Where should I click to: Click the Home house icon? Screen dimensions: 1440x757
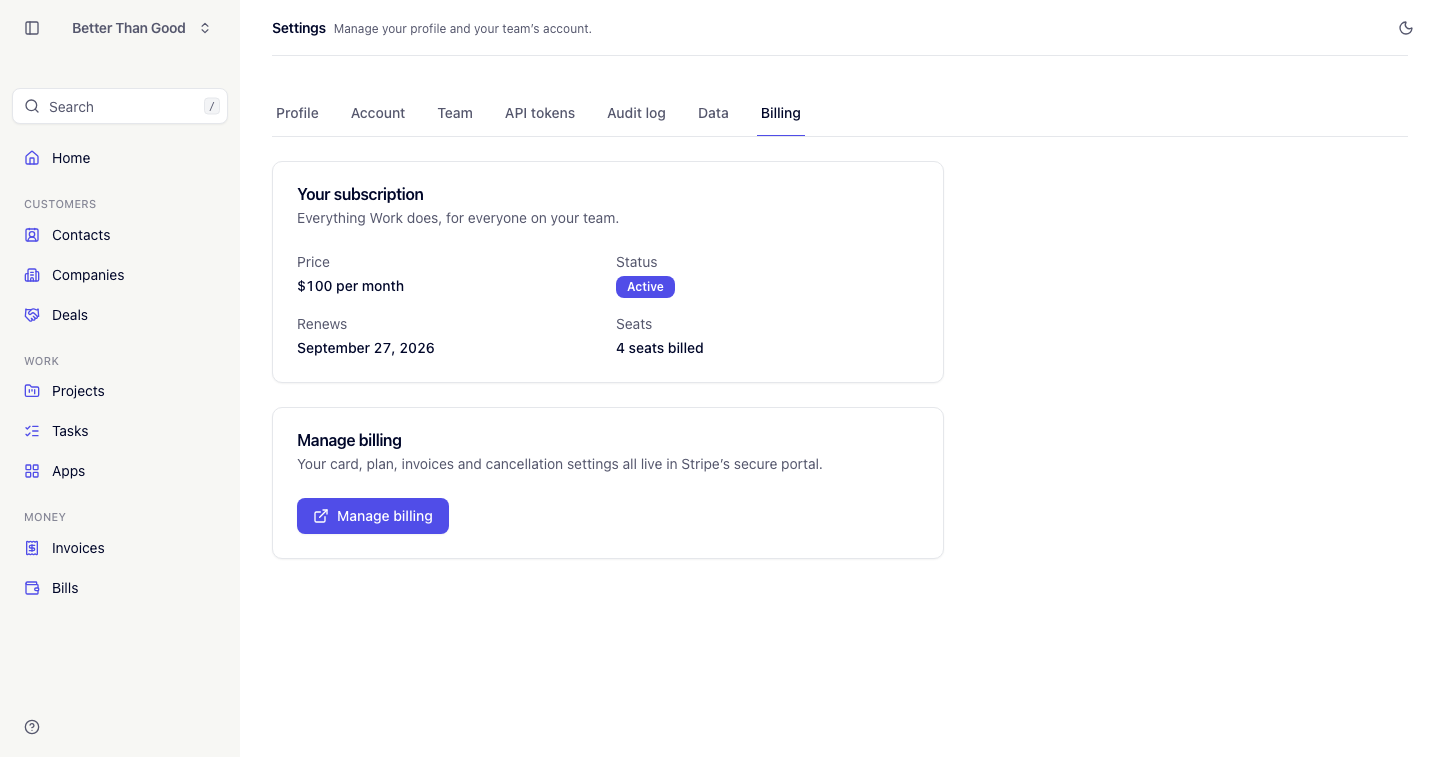pyautogui.click(x=32, y=158)
